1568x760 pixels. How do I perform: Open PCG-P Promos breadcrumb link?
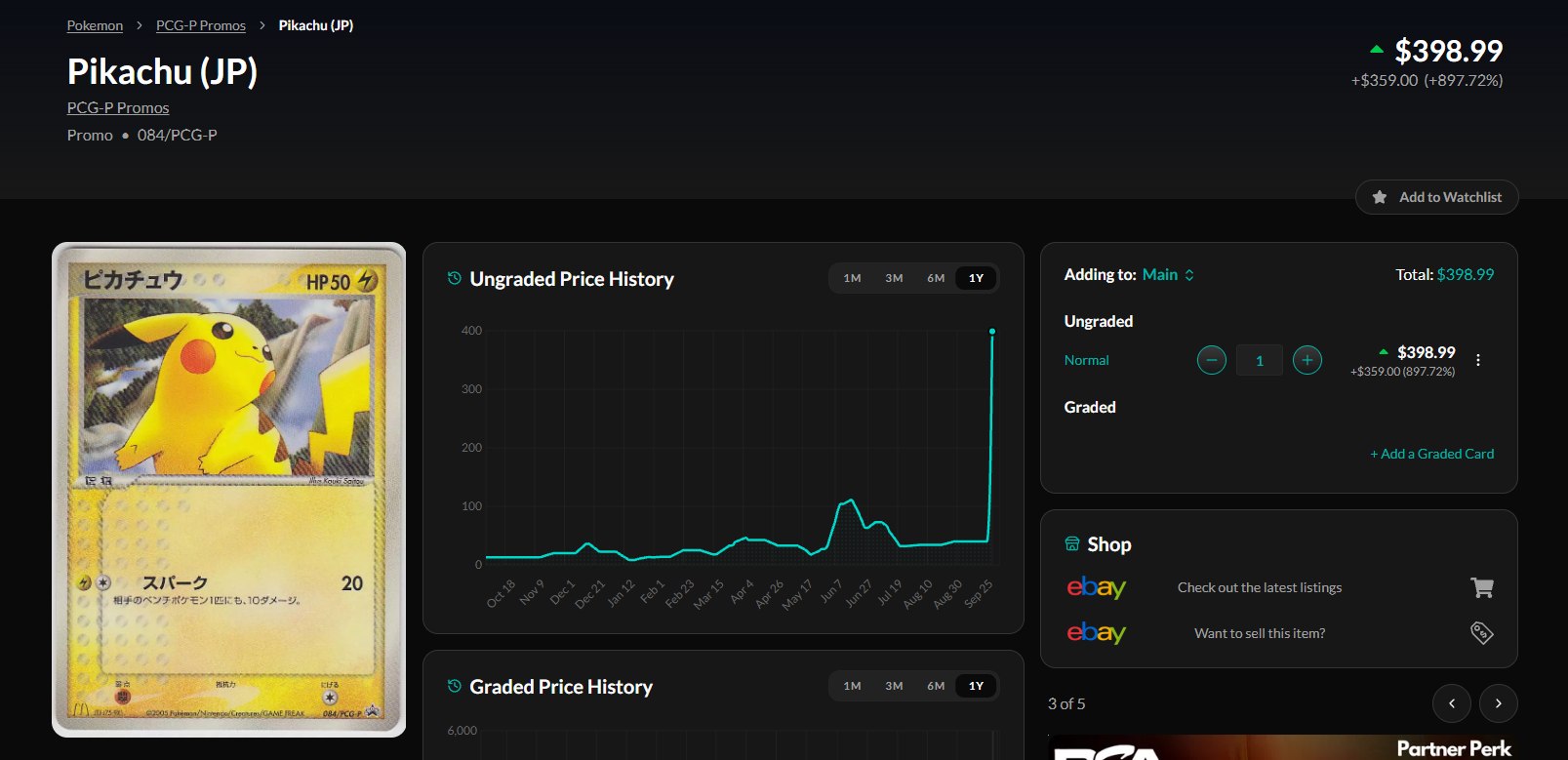click(201, 25)
